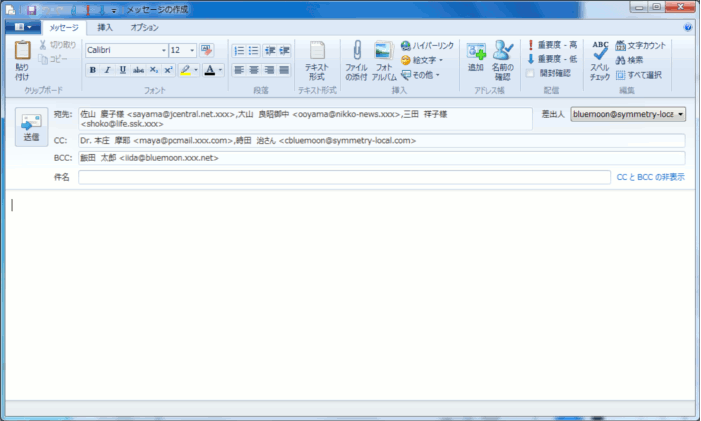This screenshot has height=421, width=701.
Task: Toggle italic text formatting
Action: pos(108,70)
